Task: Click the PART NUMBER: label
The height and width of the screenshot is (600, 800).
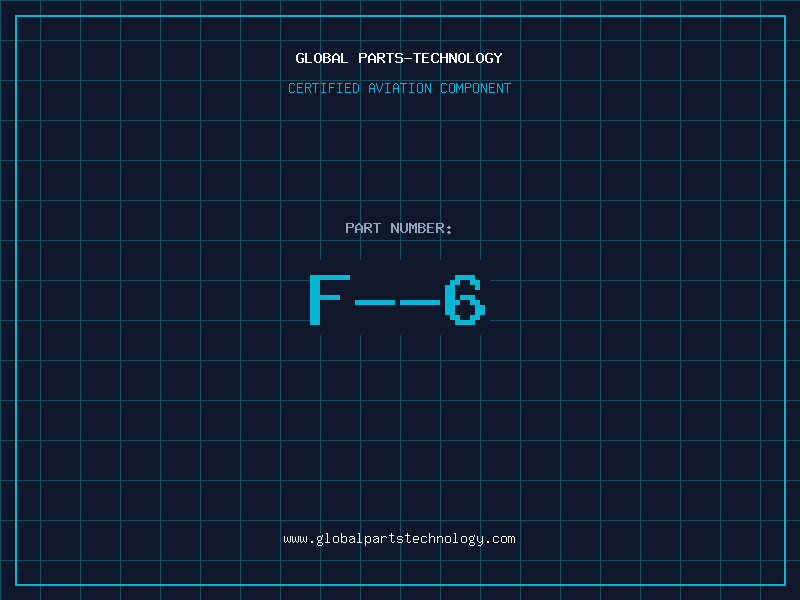Action: click(x=399, y=228)
